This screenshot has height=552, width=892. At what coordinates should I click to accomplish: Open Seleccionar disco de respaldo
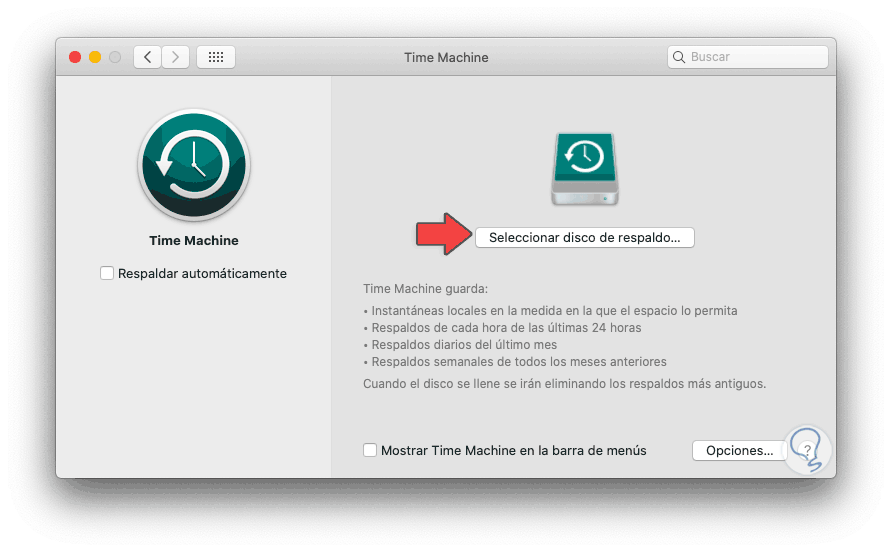click(585, 237)
